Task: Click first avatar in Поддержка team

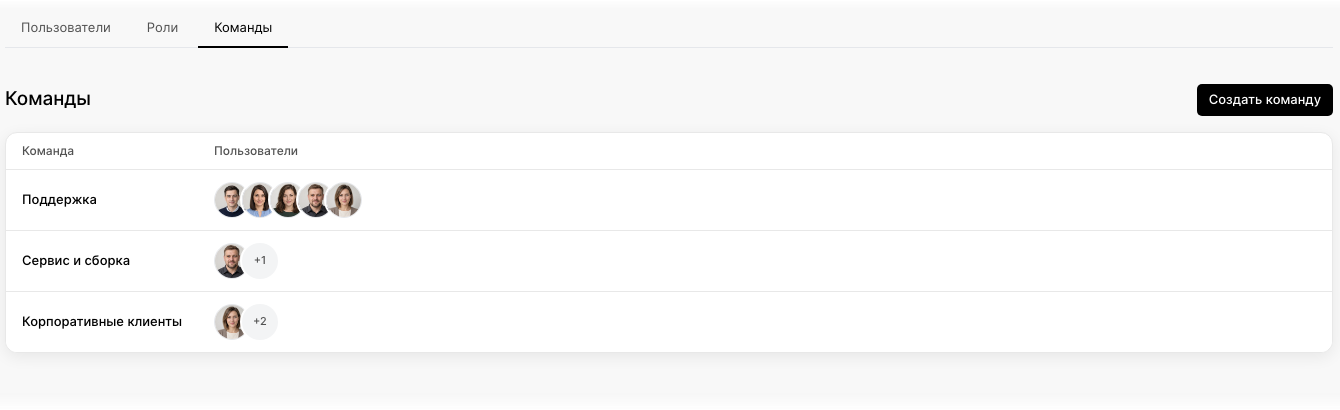Action: click(231, 200)
